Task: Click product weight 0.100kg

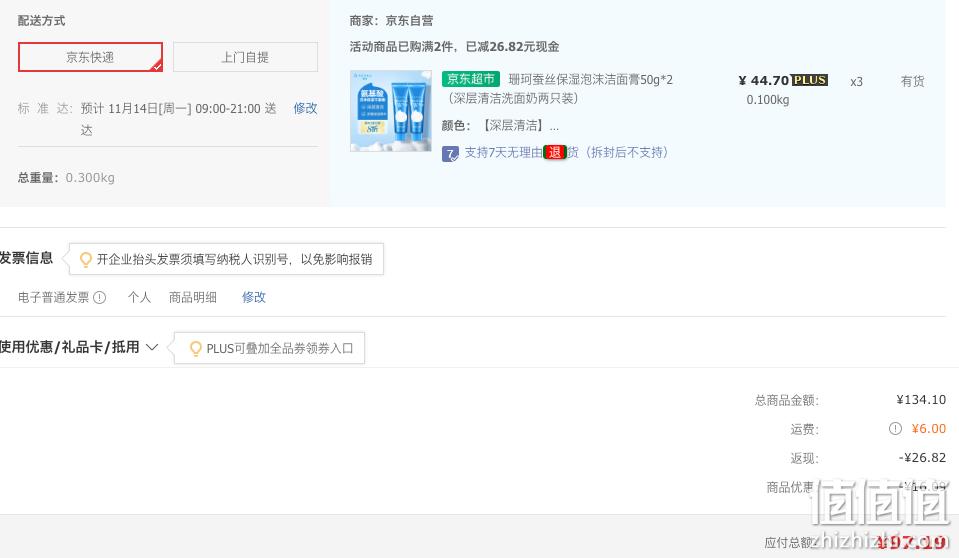Action: pos(768,100)
